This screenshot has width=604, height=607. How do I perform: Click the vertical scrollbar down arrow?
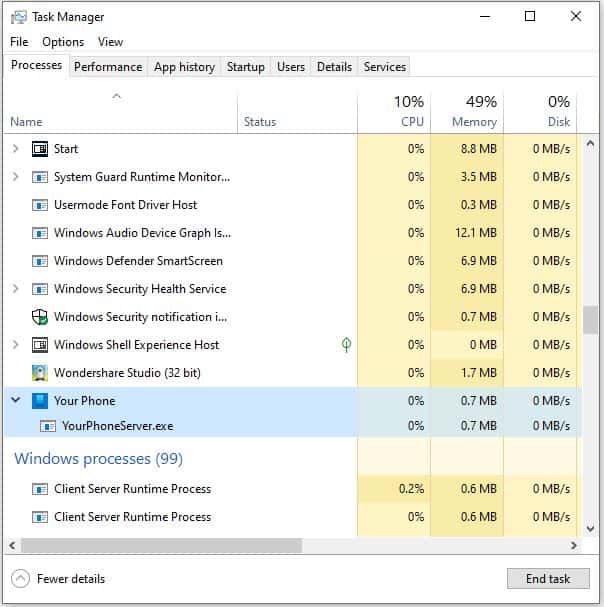(x=590, y=528)
